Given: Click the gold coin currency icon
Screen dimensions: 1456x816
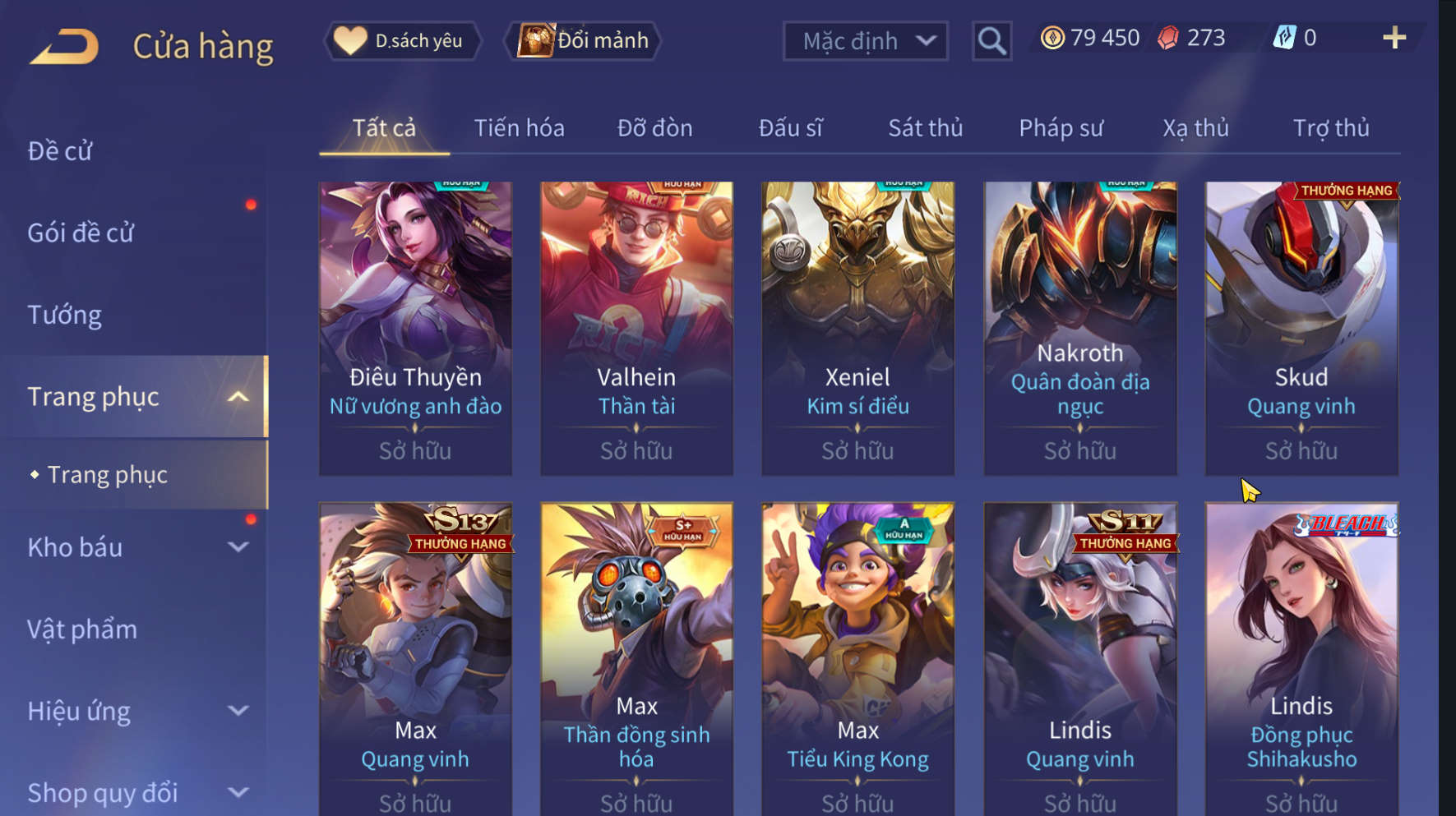Looking at the screenshot, I should pos(1052,38).
